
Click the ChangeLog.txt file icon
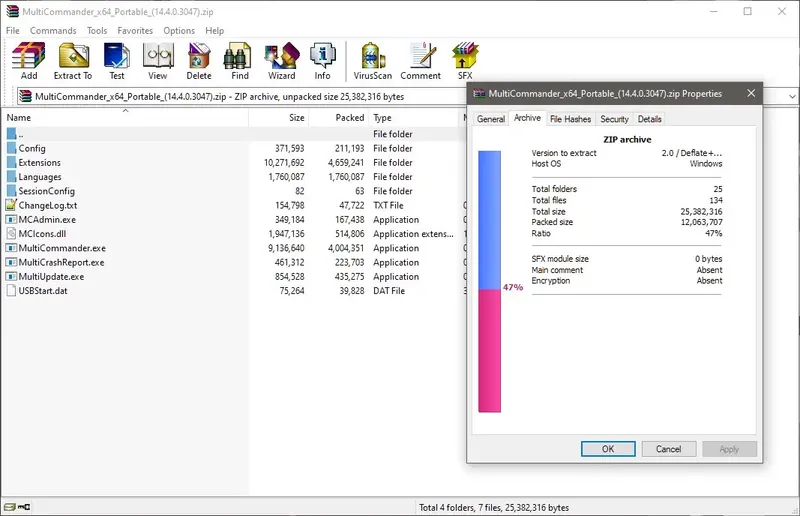point(11,205)
